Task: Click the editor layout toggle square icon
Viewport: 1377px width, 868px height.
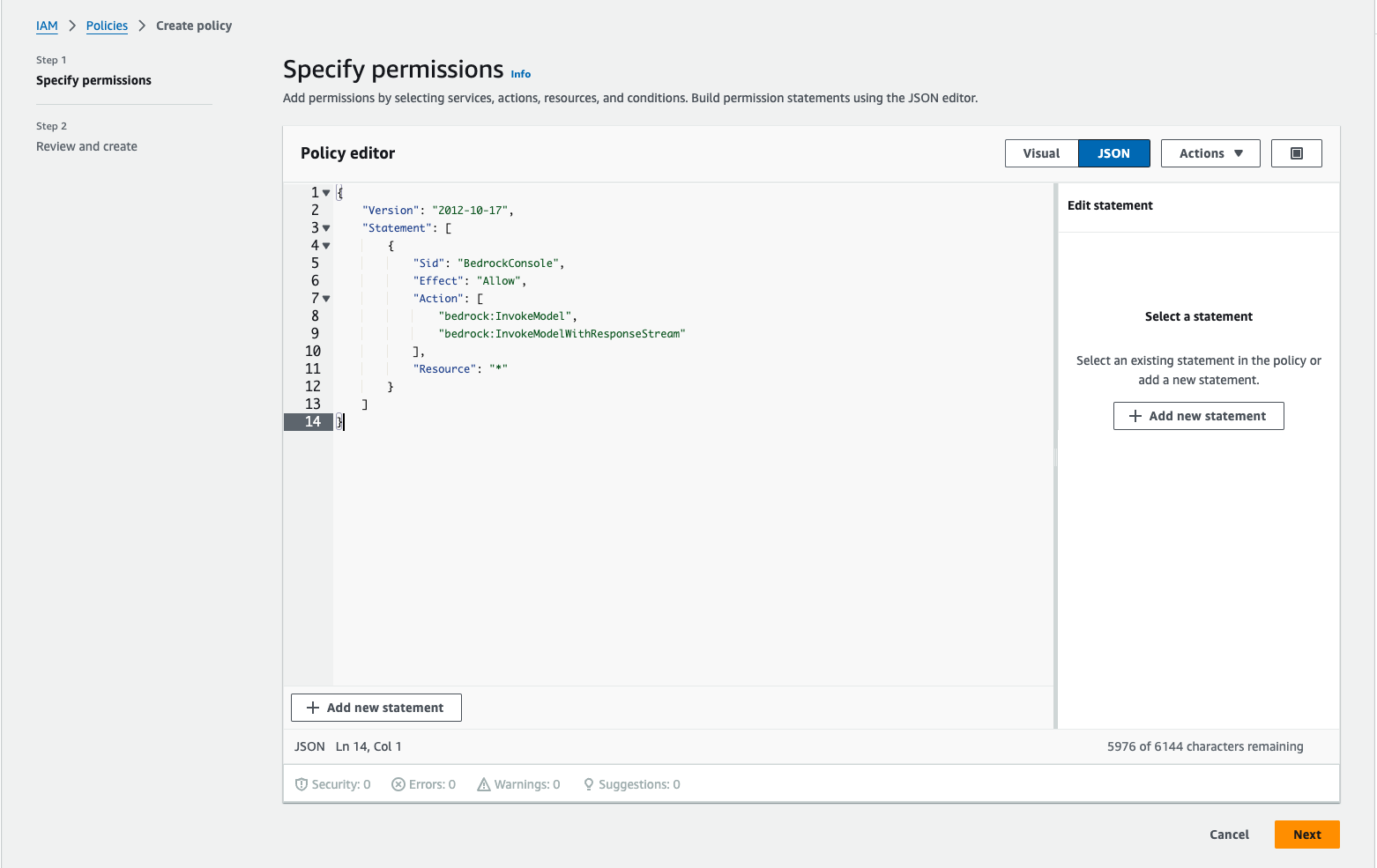Action: (1296, 153)
